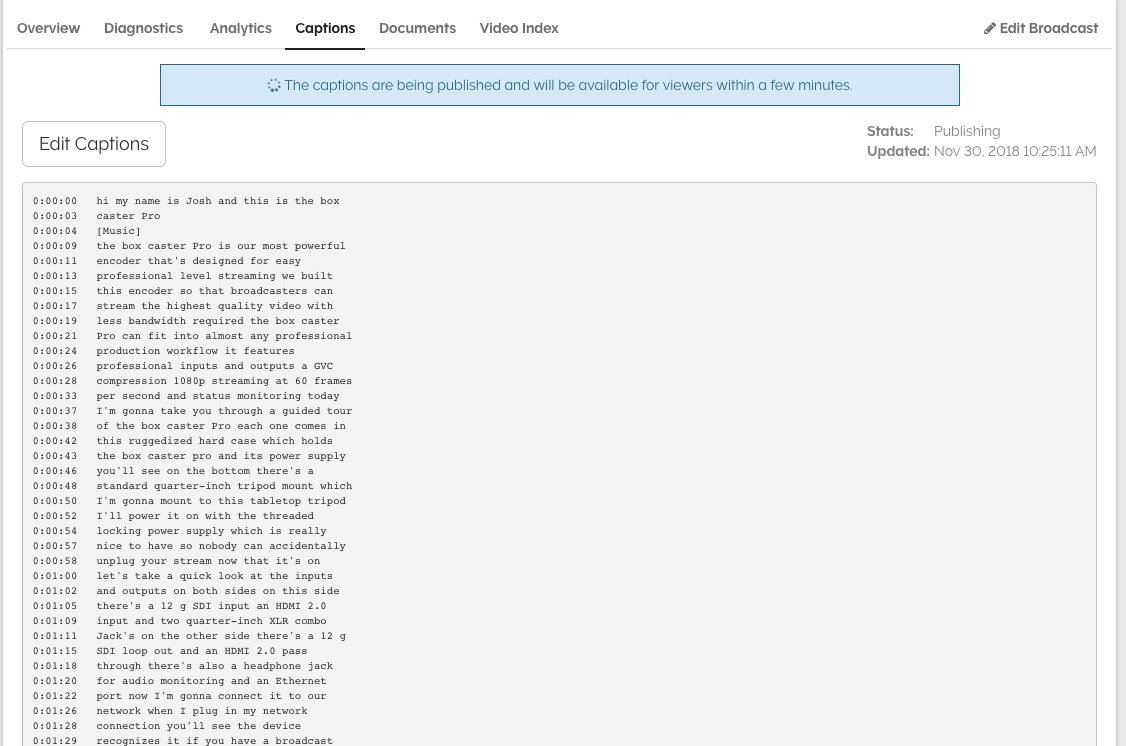Switch to the Video Index tab

click(518, 28)
